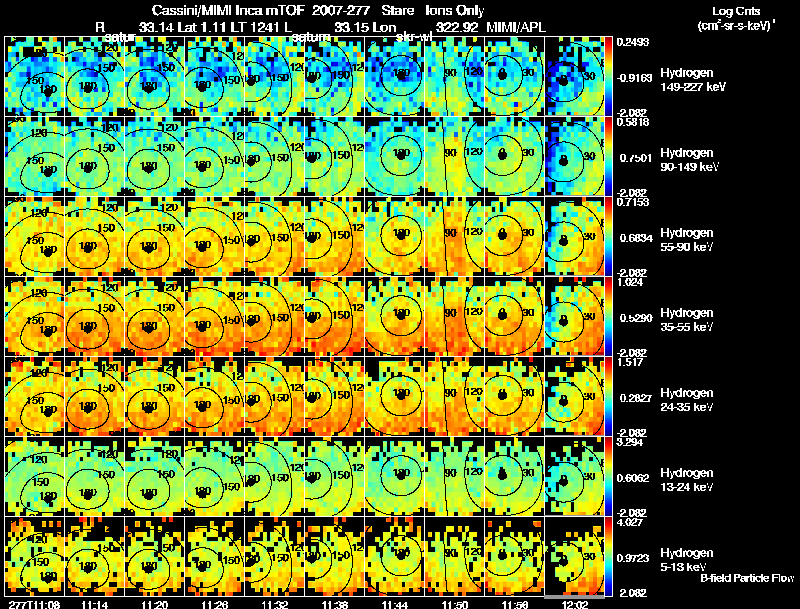
Task: Click the Ions Only text in the title
Action: point(454,11)
